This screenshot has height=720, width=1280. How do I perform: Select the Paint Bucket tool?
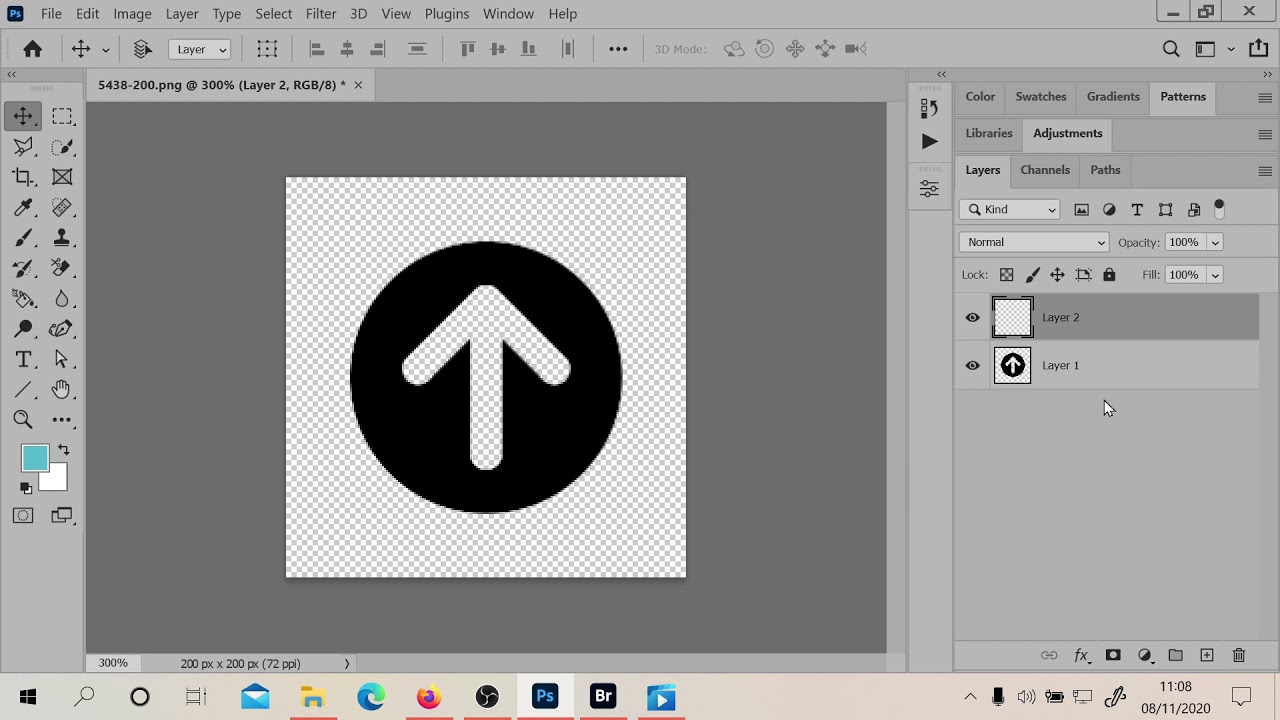point(23,298)
